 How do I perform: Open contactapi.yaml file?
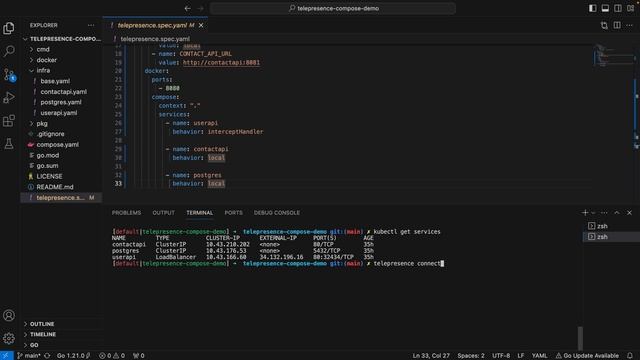click(61, 92)
